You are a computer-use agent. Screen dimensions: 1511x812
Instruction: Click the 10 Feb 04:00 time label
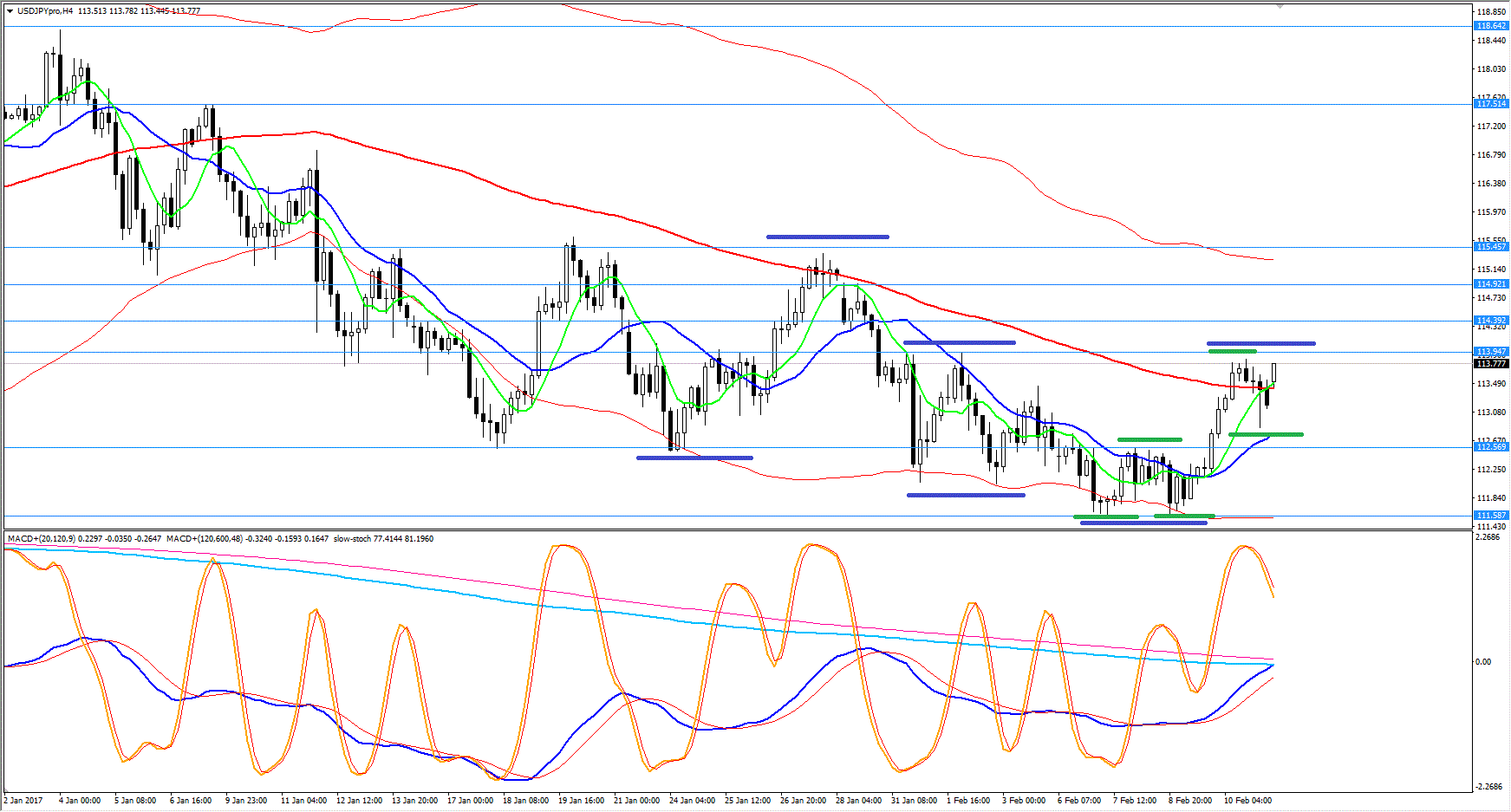point(1247,801)
